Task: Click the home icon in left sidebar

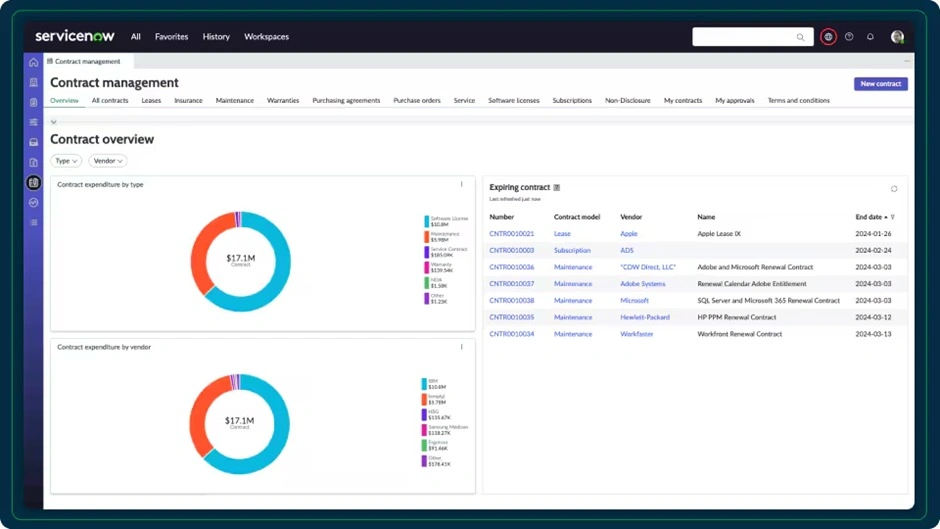Action: [x=34, y=63]
